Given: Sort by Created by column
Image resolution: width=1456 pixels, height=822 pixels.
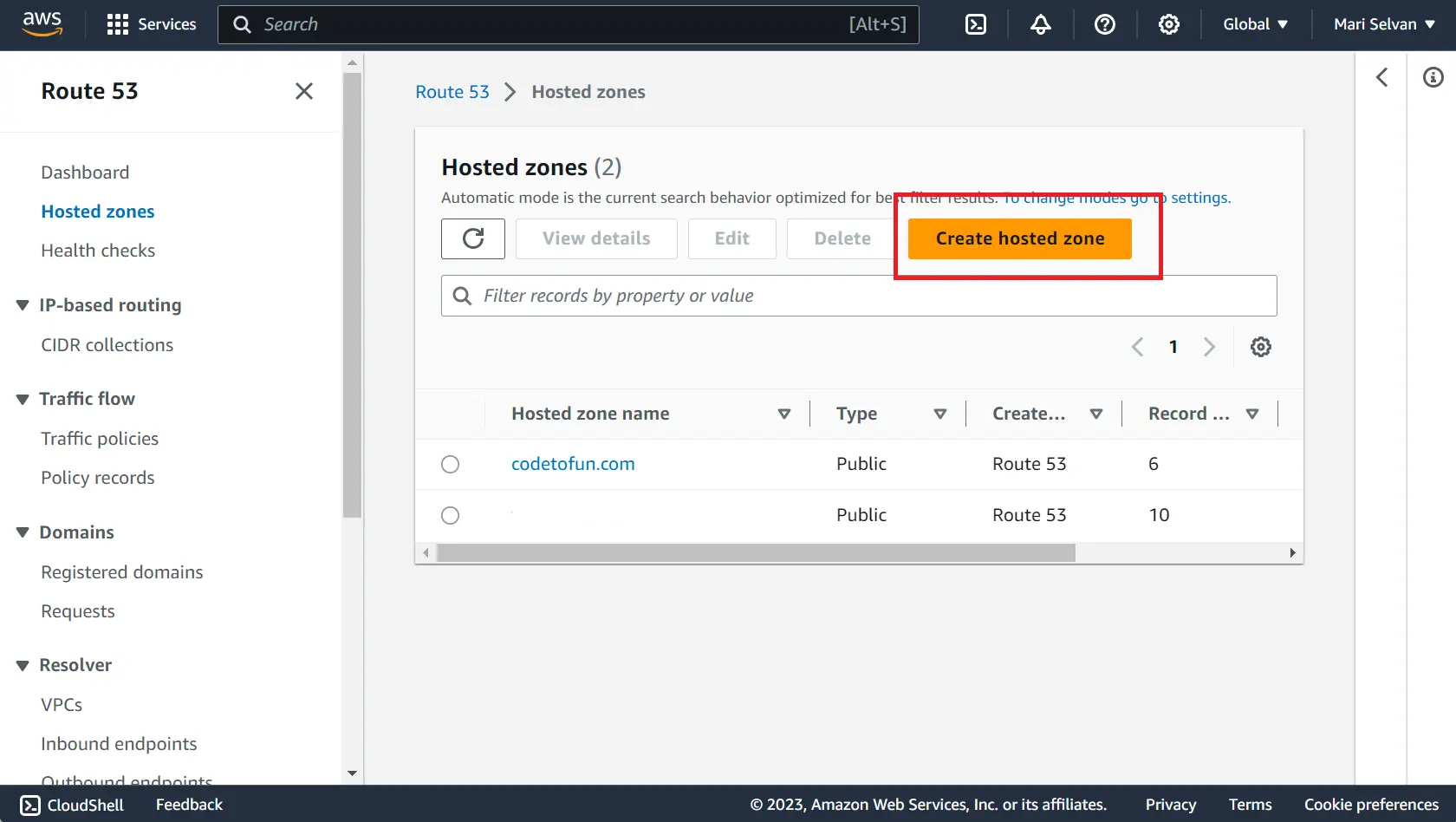Looking at the screenshot, I should (x=1096, y=414).
